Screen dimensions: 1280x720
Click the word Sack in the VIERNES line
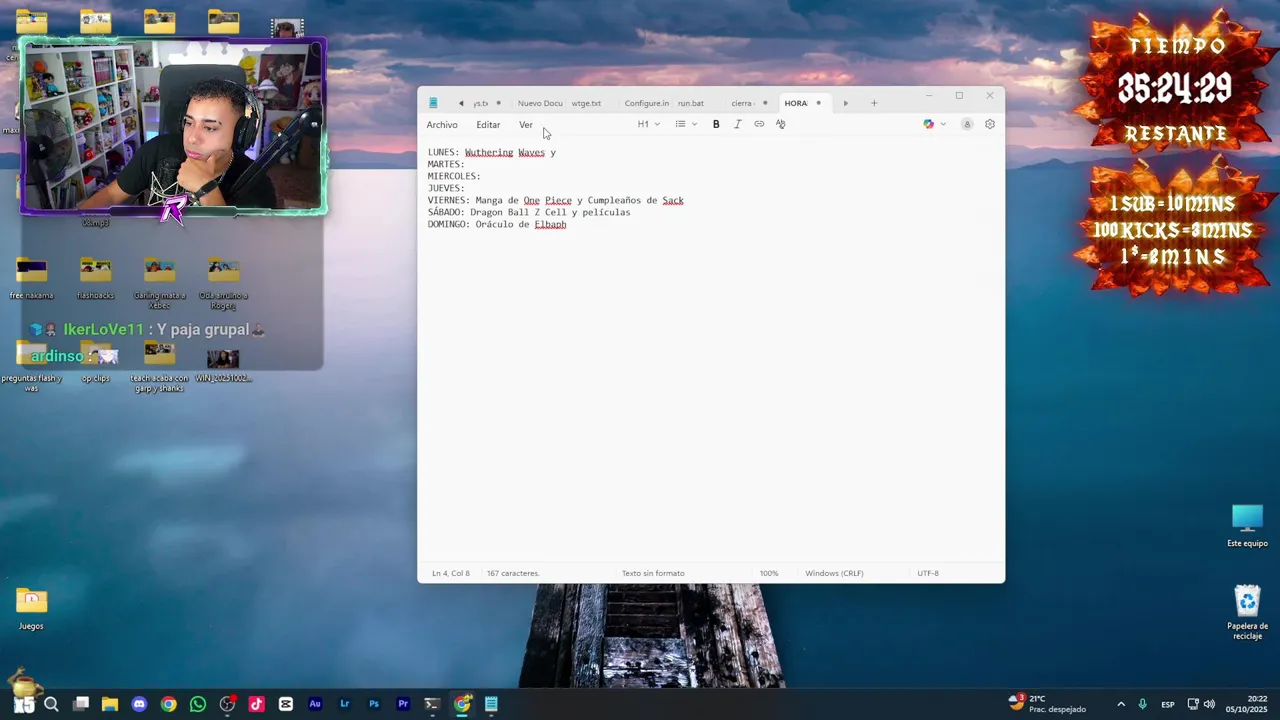[673, 201]
